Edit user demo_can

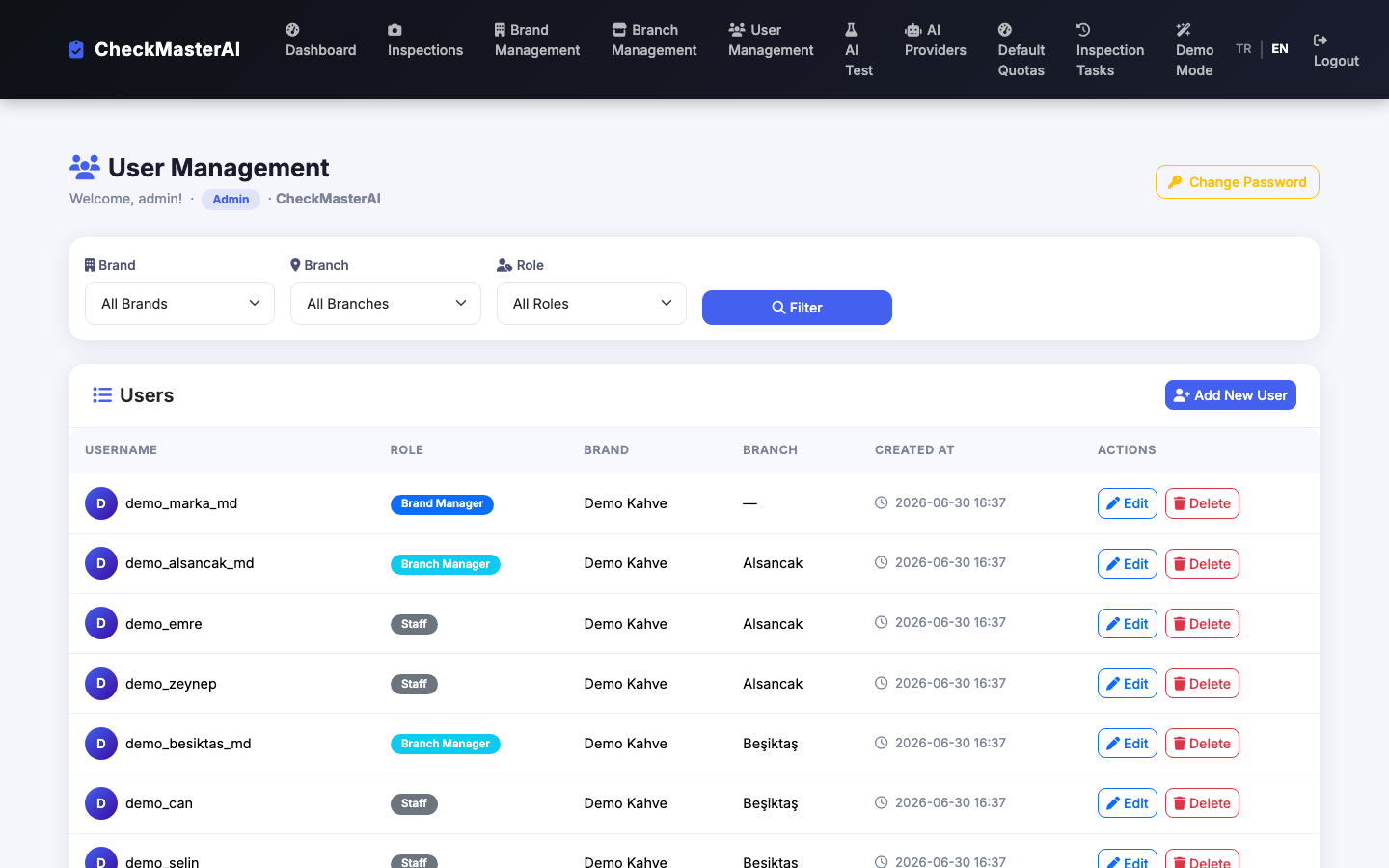[x=1128, y=803]
